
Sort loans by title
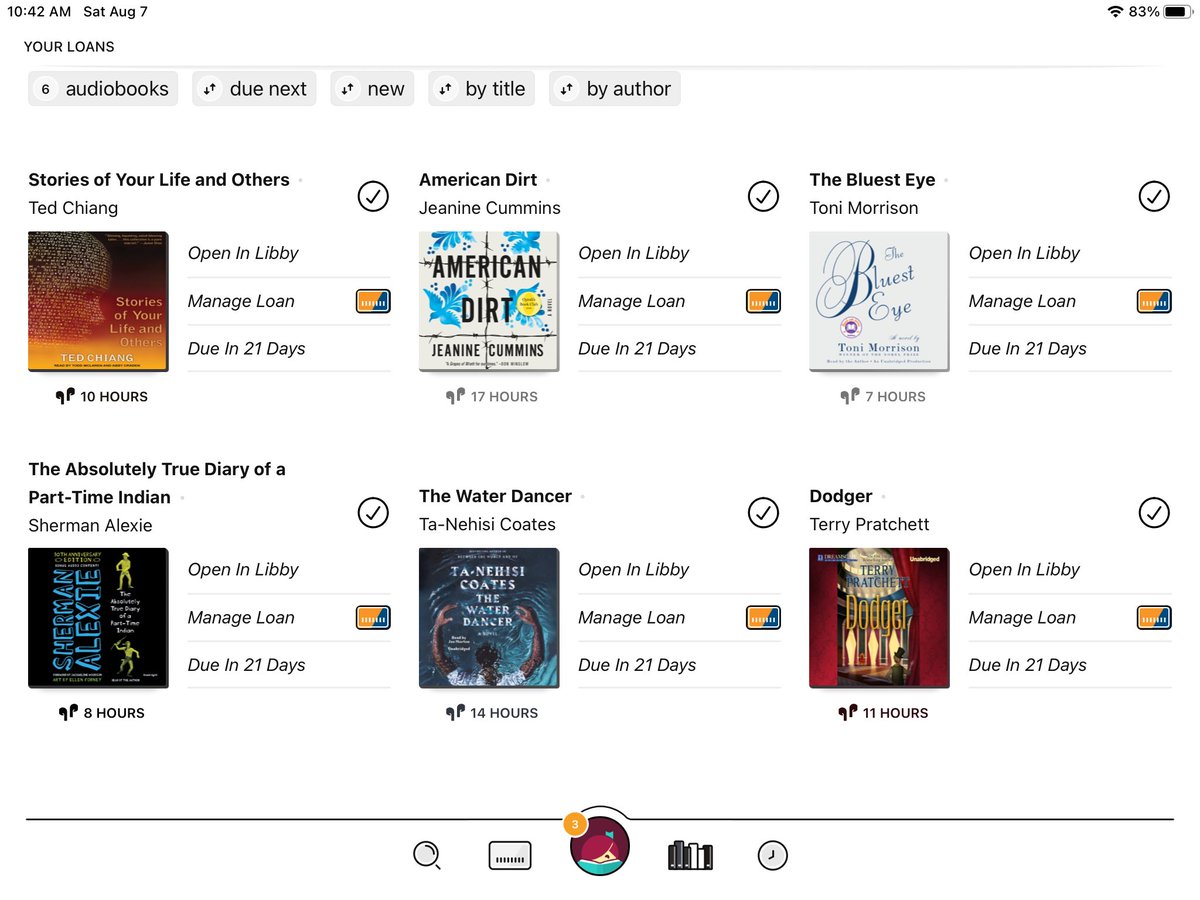481,88
